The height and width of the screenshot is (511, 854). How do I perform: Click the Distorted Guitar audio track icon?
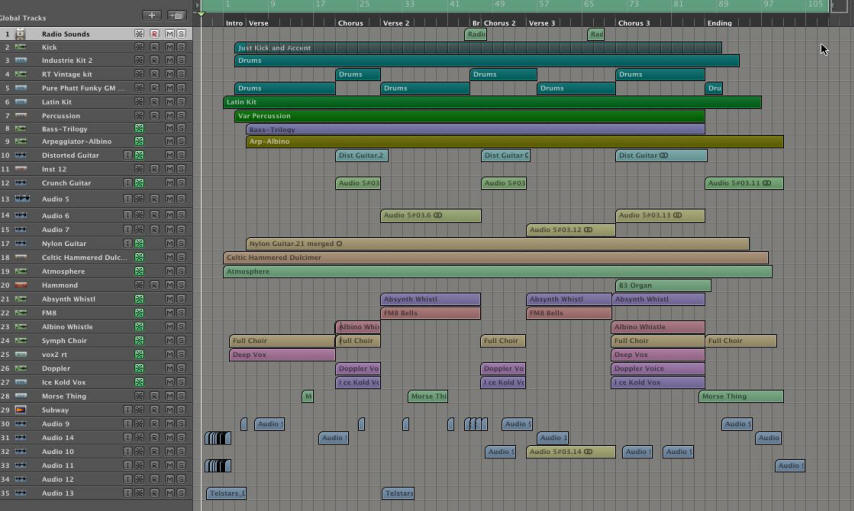[x=21, y=155]
